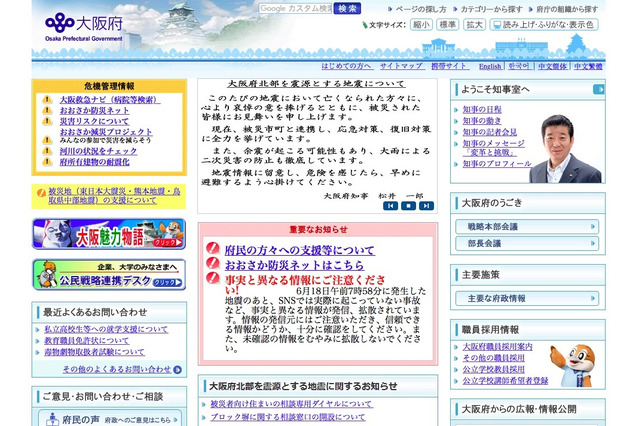The width and height of the screenshot is (640, 426).
Task: Open カテゴリーから探す link
Action: click(x=491, y=9)
